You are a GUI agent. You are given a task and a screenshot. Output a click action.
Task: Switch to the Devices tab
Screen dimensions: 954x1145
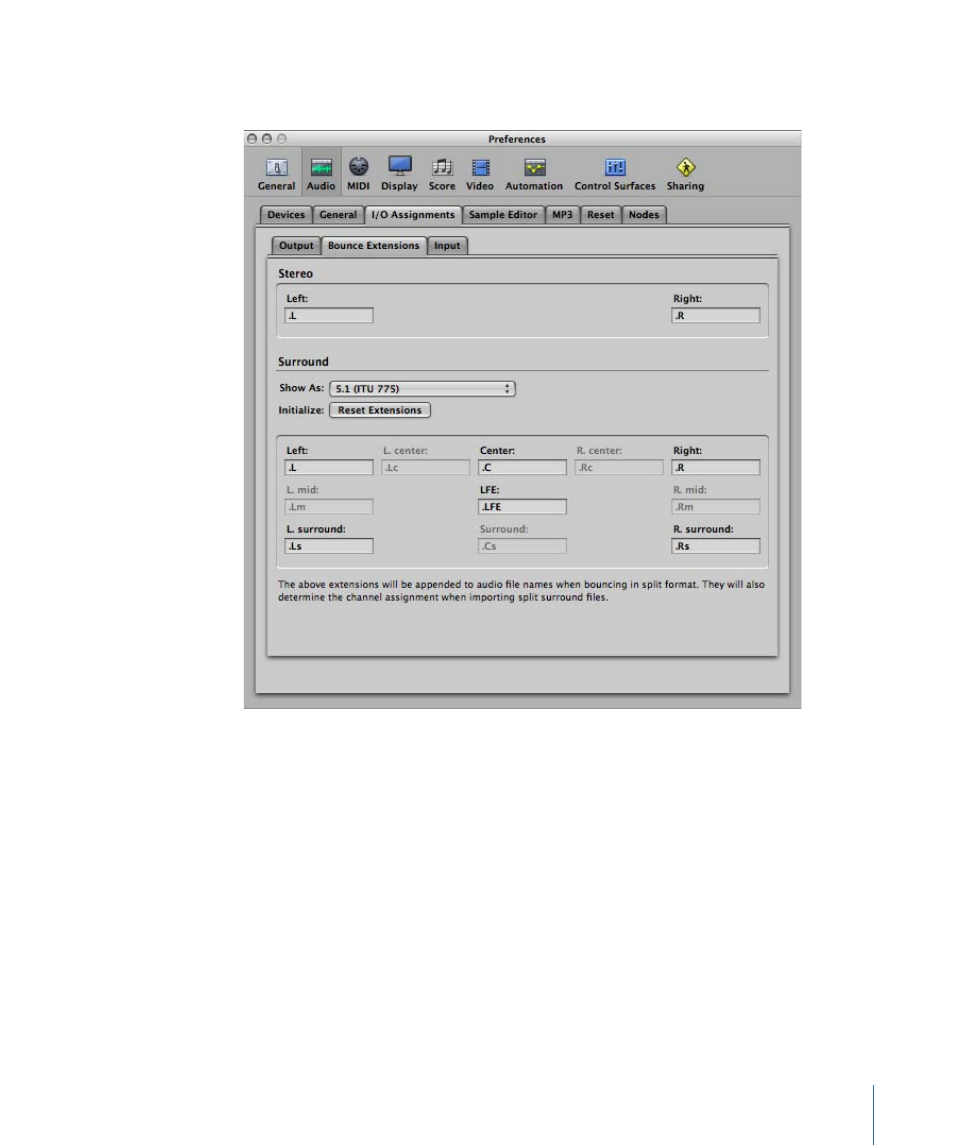[x=286, y=215]
